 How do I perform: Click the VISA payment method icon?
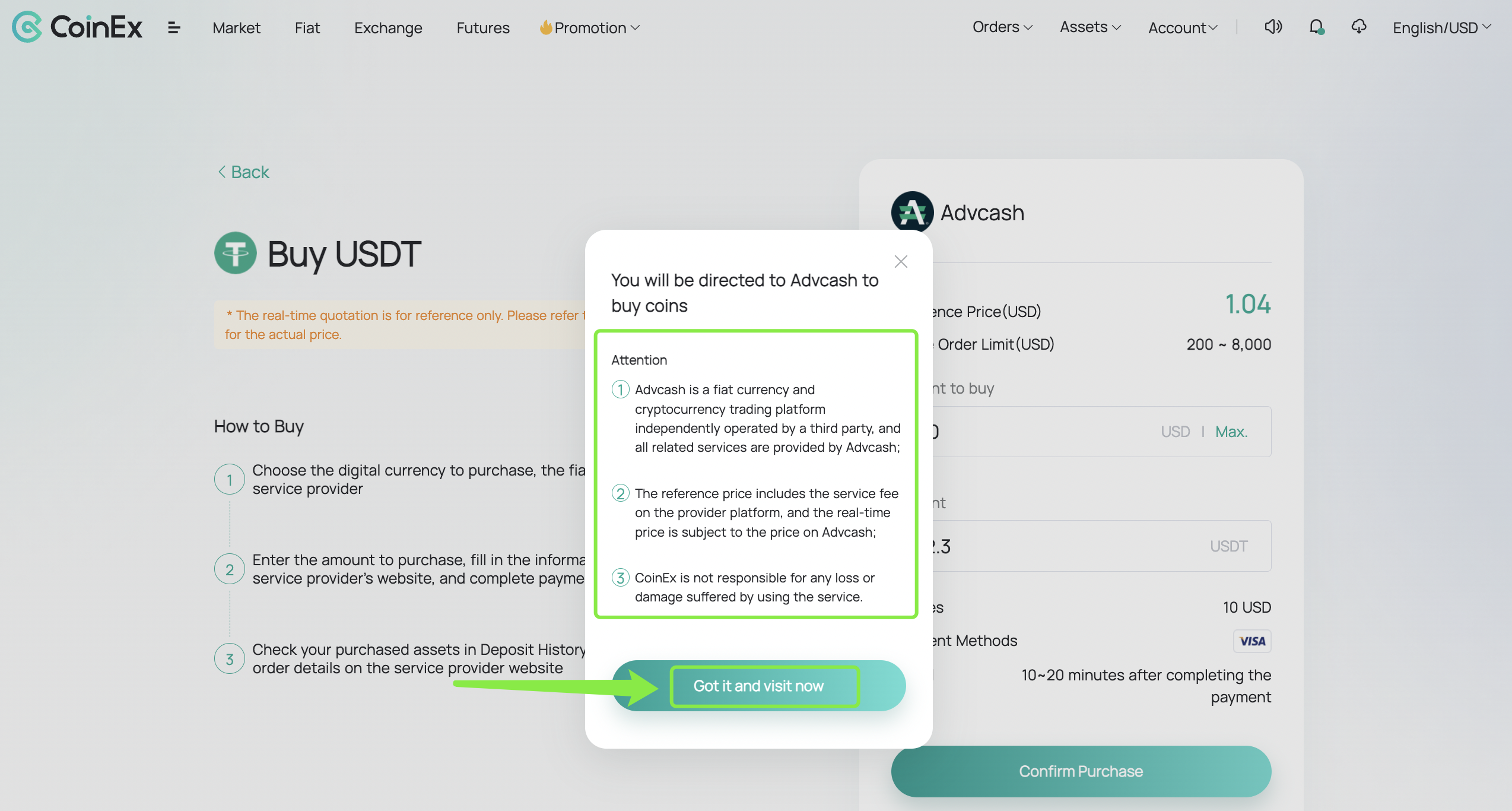point(1252,641)
